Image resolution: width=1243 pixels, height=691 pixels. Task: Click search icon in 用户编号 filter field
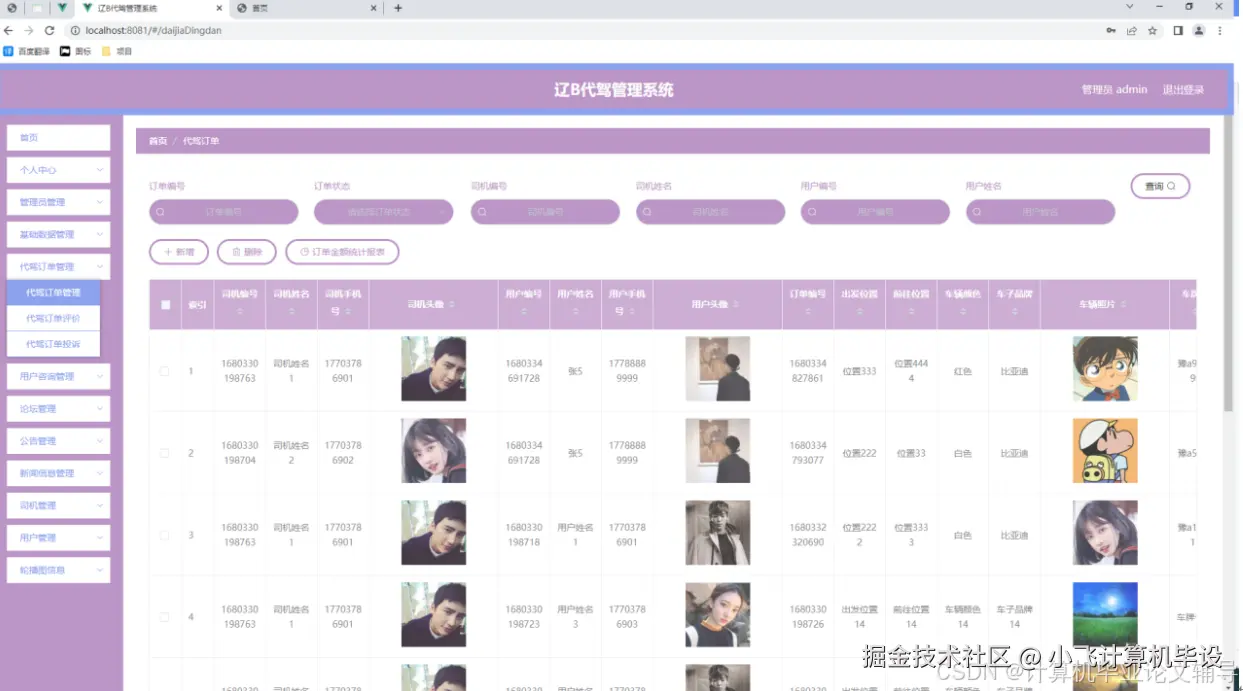(812, 212)
